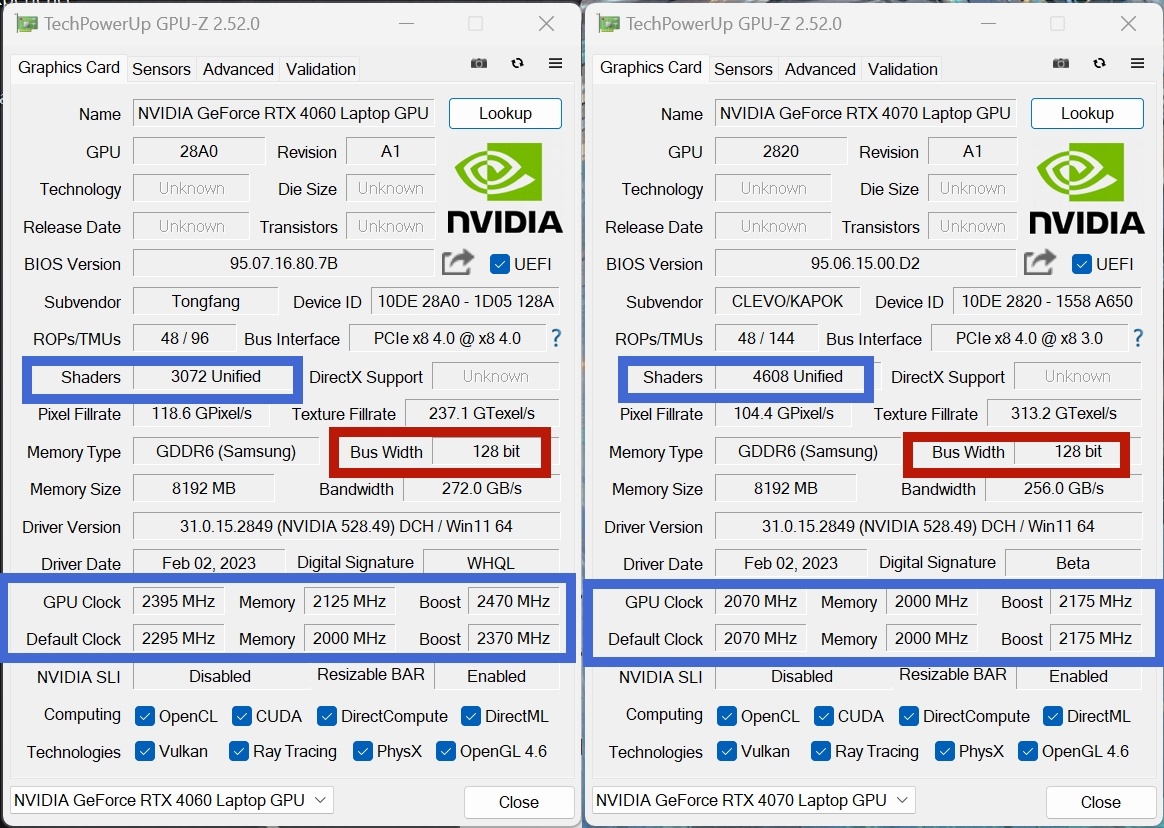Viewport: 1164px width, 828px height.
Task: Toggle Ray Tracing checkbox in RTX 4060 window
Action: (238, 751)
